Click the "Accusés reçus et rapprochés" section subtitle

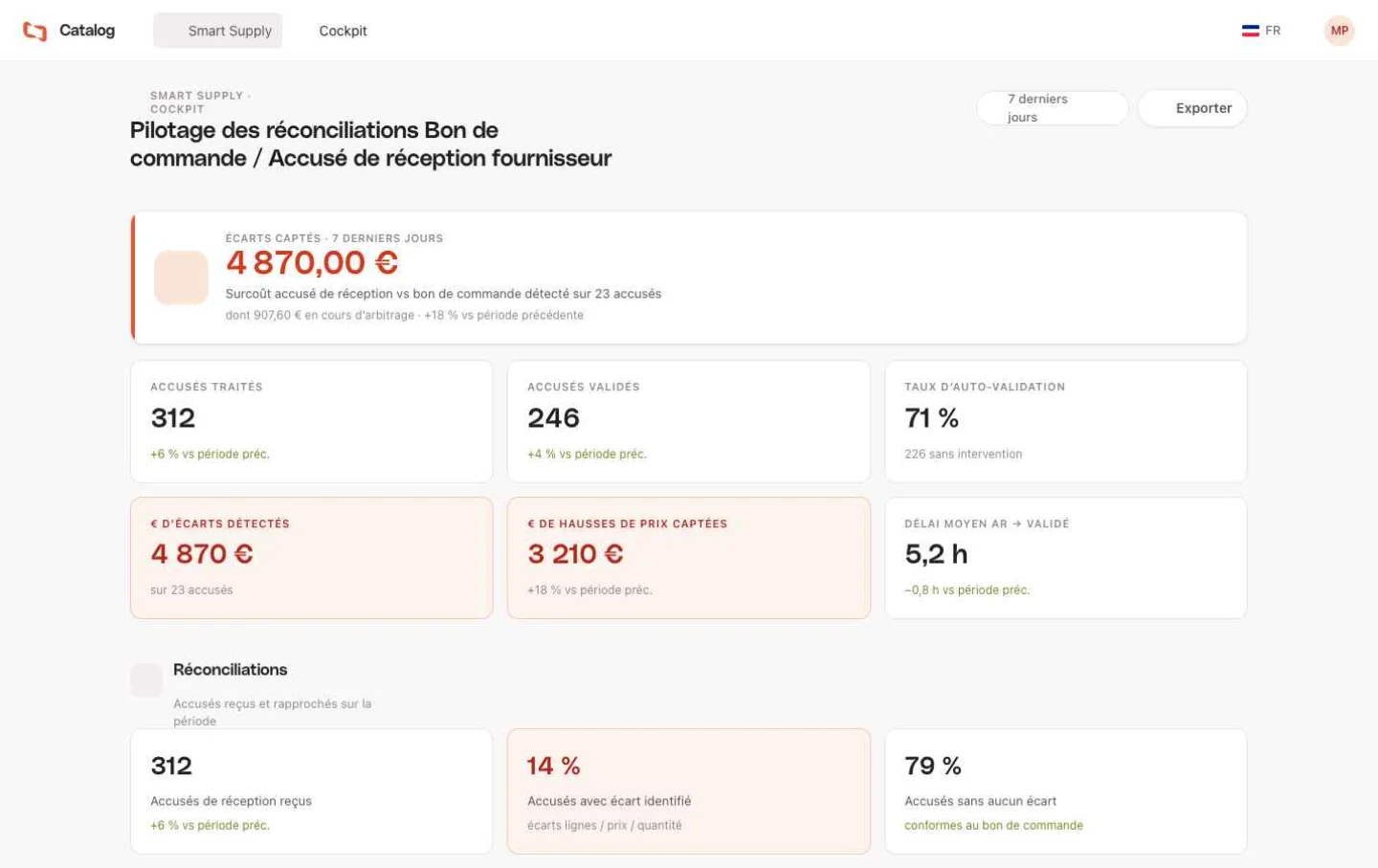[272, 712]
